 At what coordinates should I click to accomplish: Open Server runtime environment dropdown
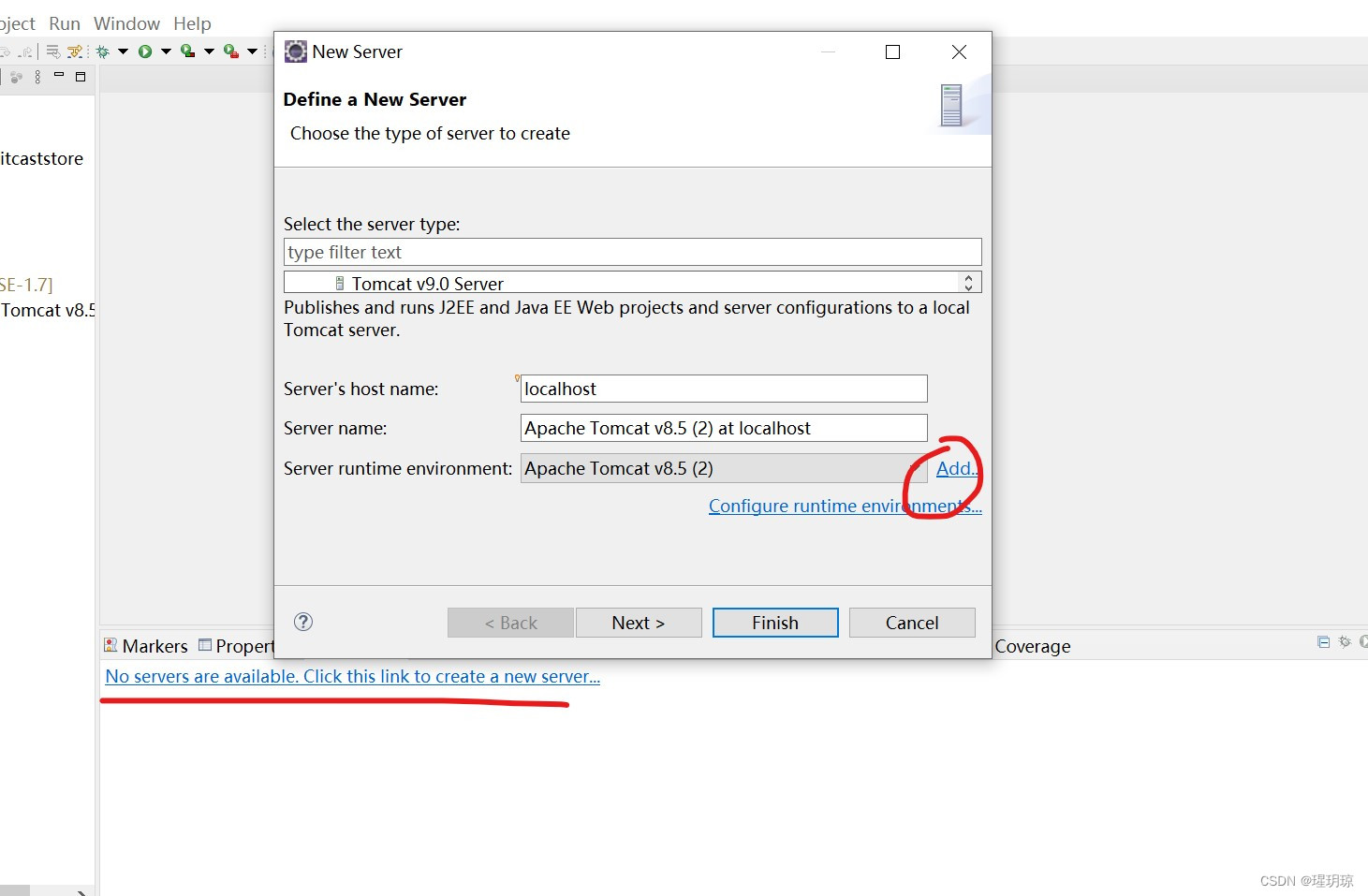(724, 468)
